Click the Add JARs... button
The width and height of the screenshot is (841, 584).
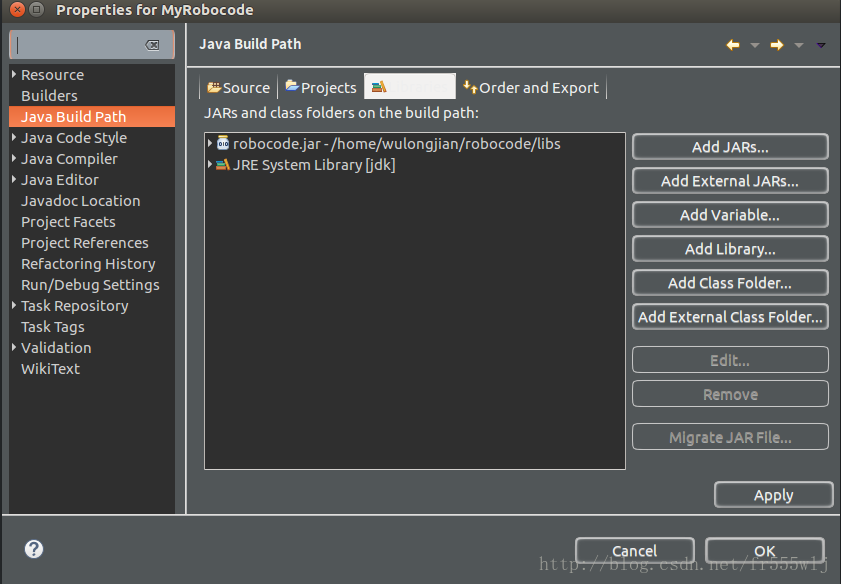[x=730, y=147]
